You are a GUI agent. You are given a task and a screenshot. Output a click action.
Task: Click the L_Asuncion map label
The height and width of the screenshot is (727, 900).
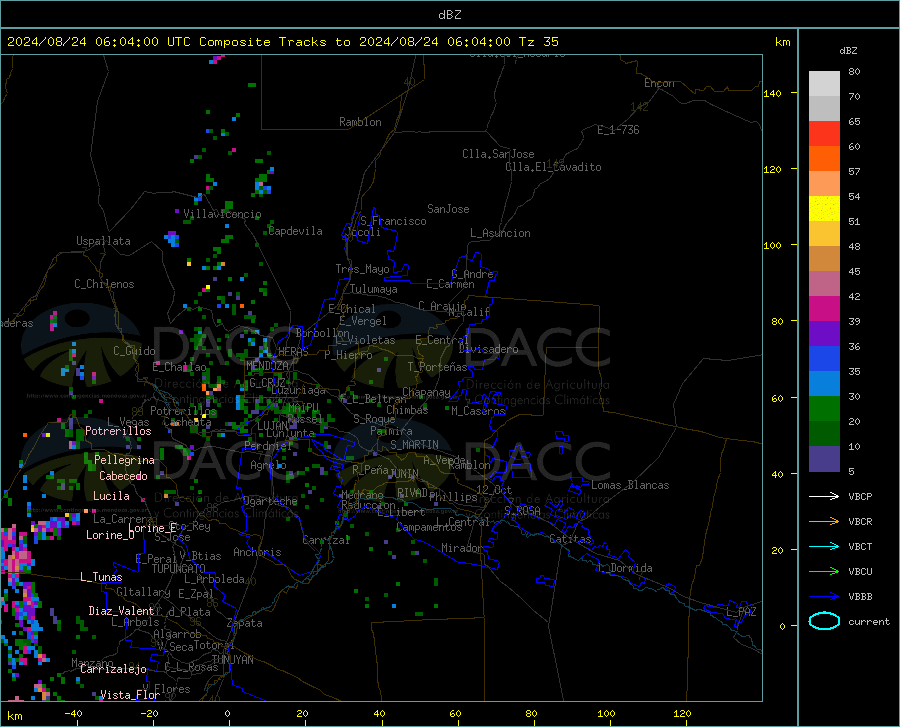click(501, 233)
